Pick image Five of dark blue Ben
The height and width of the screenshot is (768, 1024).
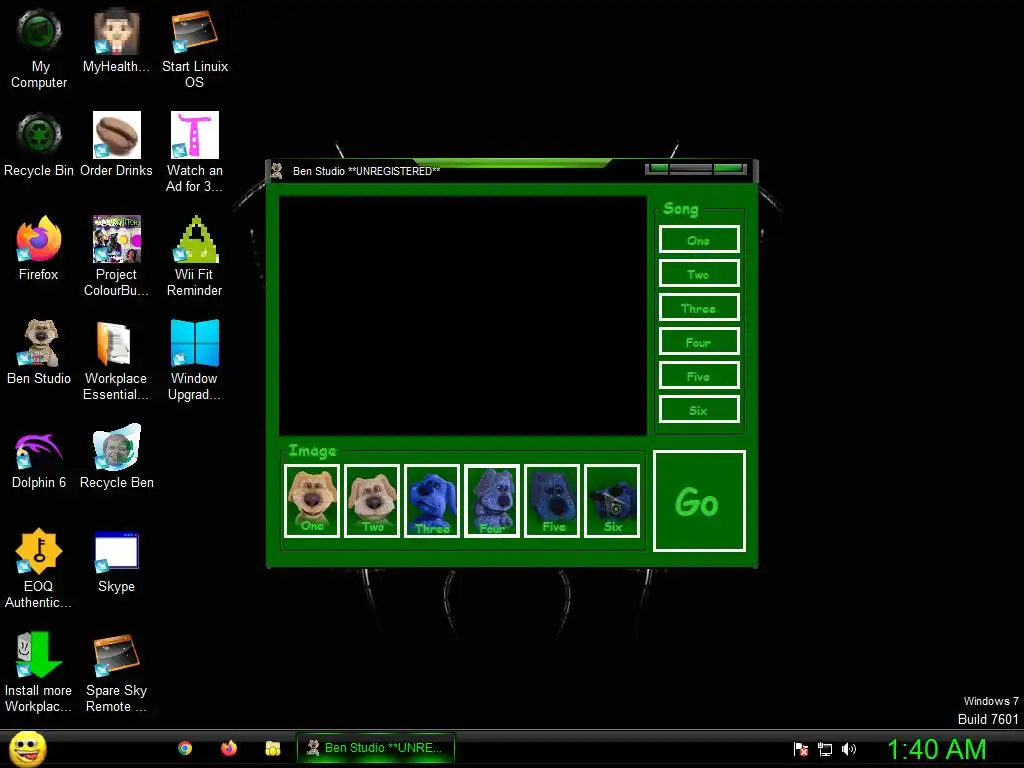pos(552,501)
